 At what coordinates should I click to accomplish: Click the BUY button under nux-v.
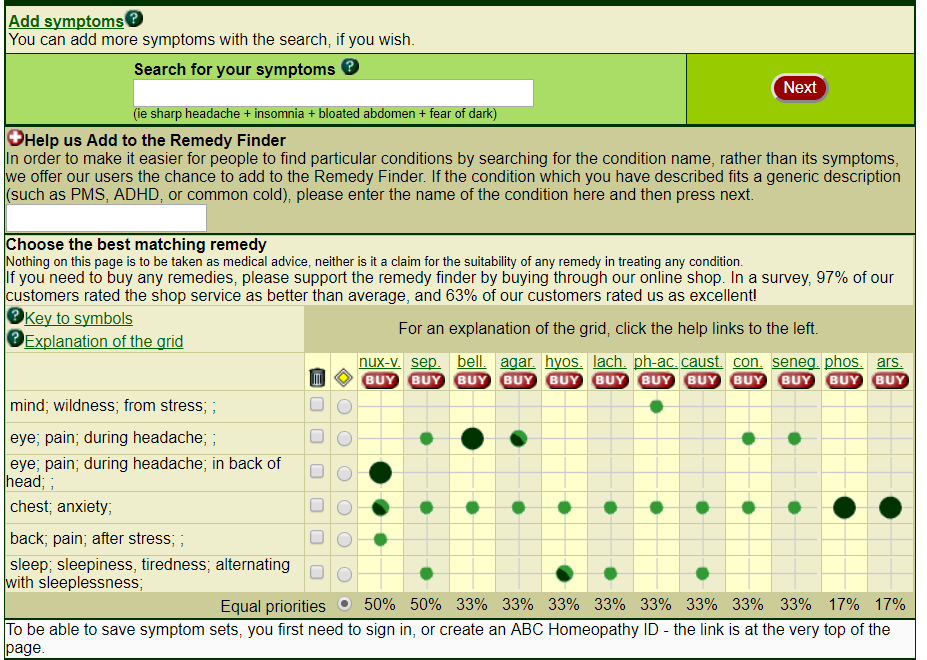(380, 380)
